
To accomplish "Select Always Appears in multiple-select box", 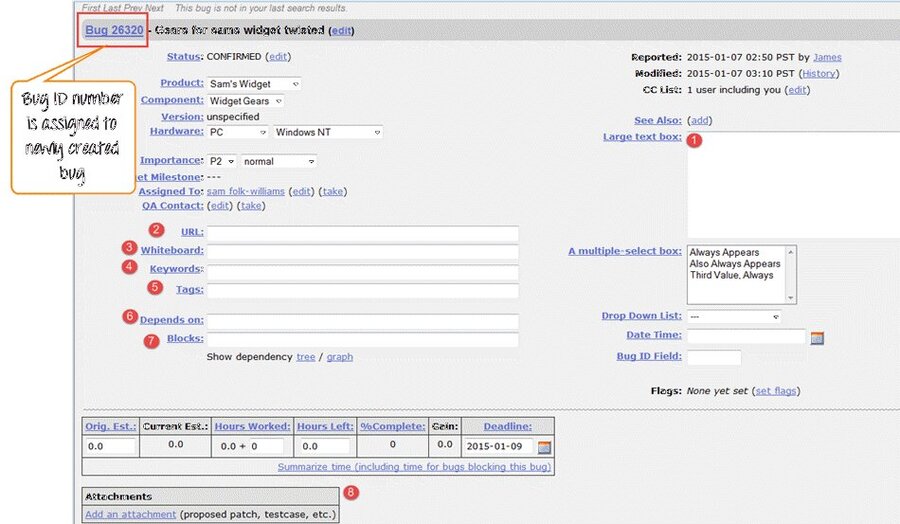I will click(x=724, y=252).
